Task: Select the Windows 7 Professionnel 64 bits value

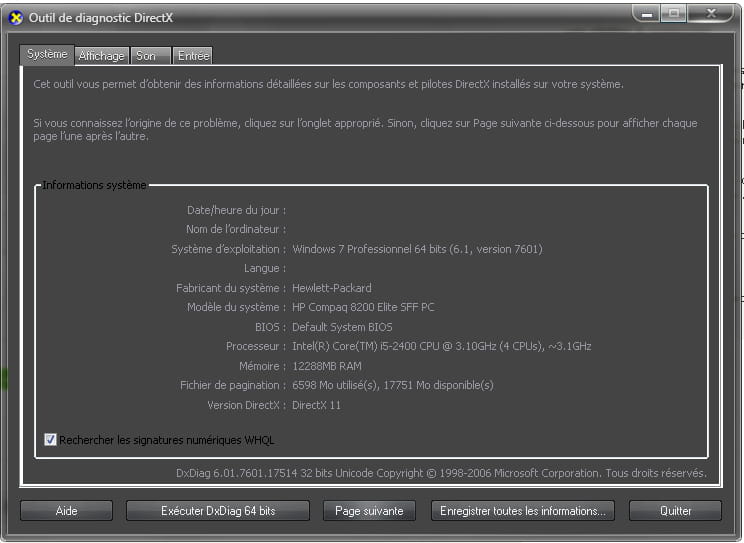Action: tap(417, 249)
